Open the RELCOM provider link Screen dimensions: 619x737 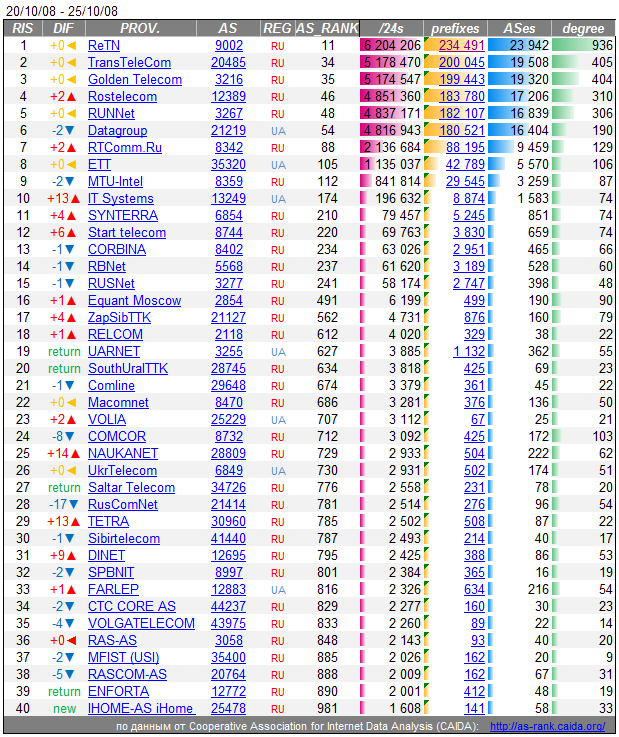coord(115,334)
